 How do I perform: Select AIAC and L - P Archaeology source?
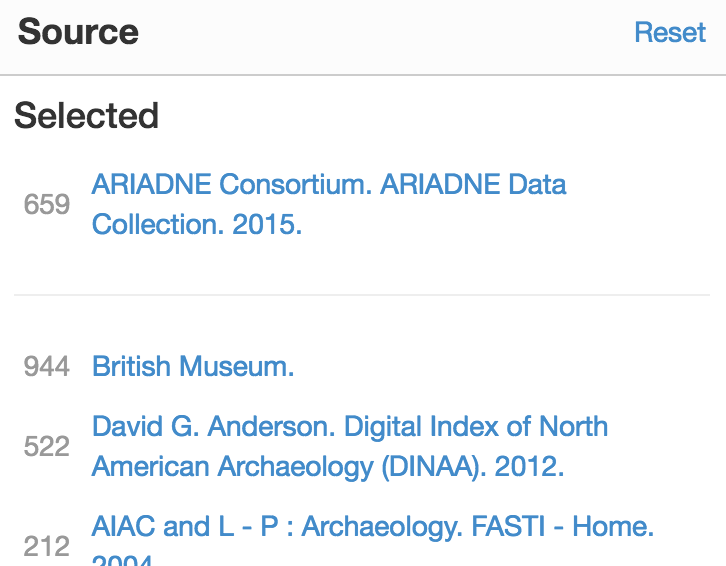(x=373, y=540)
